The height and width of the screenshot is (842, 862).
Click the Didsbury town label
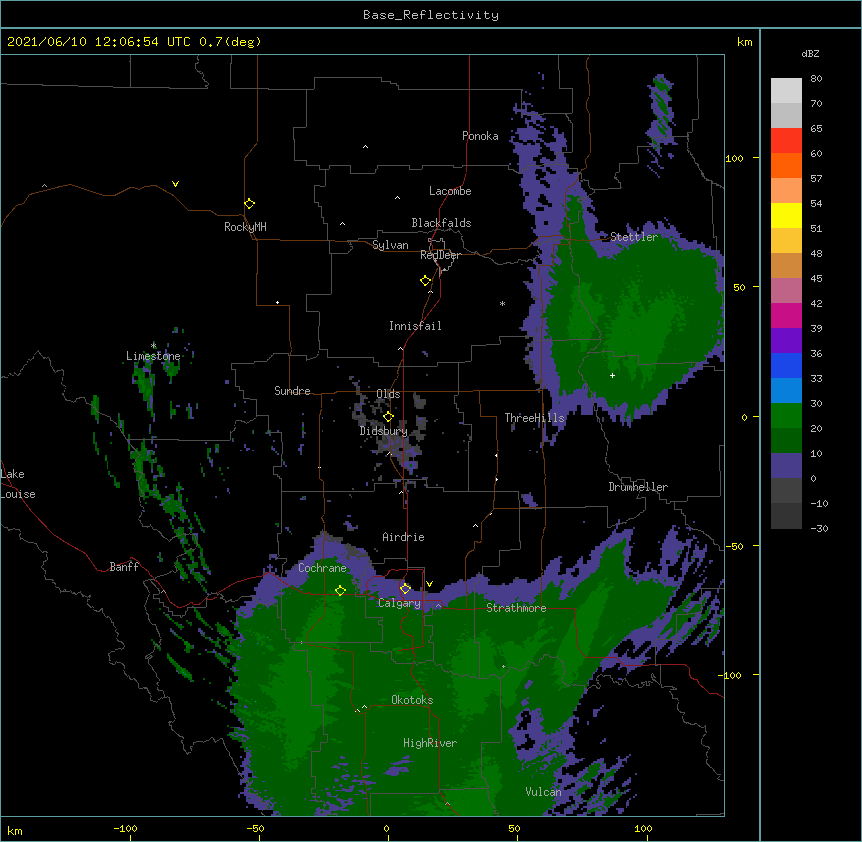coord(384,431)
